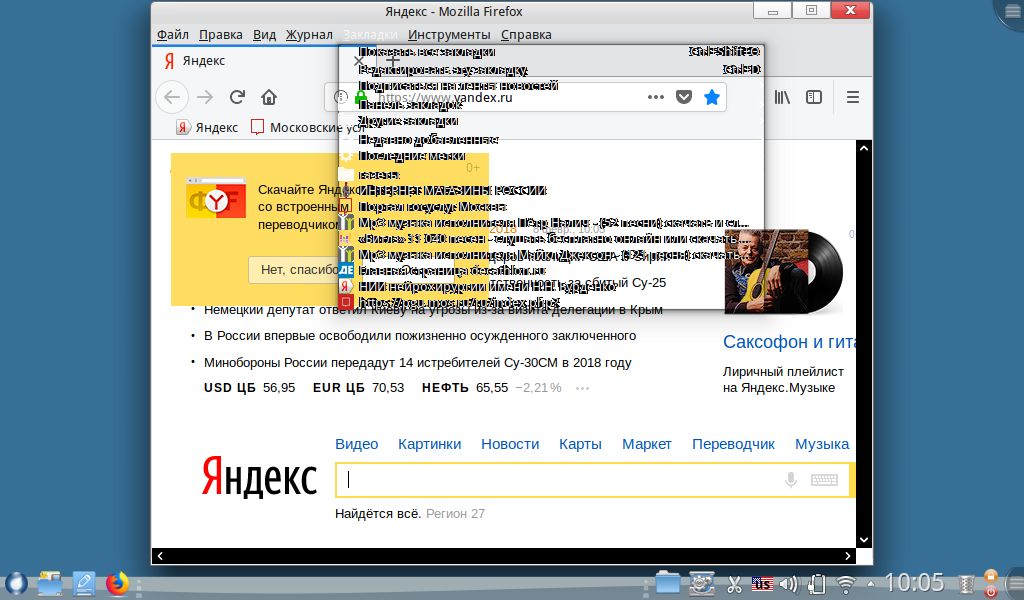Open a new tab with plus button
The image size is (1024, 600).
(x=392, y=61)
